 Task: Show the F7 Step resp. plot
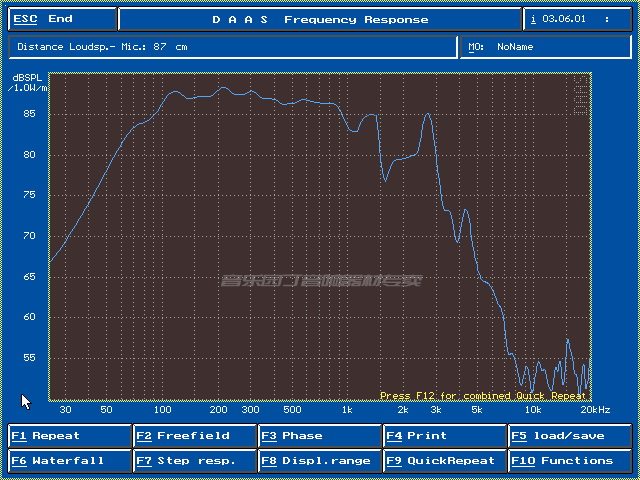pos(195,461)
